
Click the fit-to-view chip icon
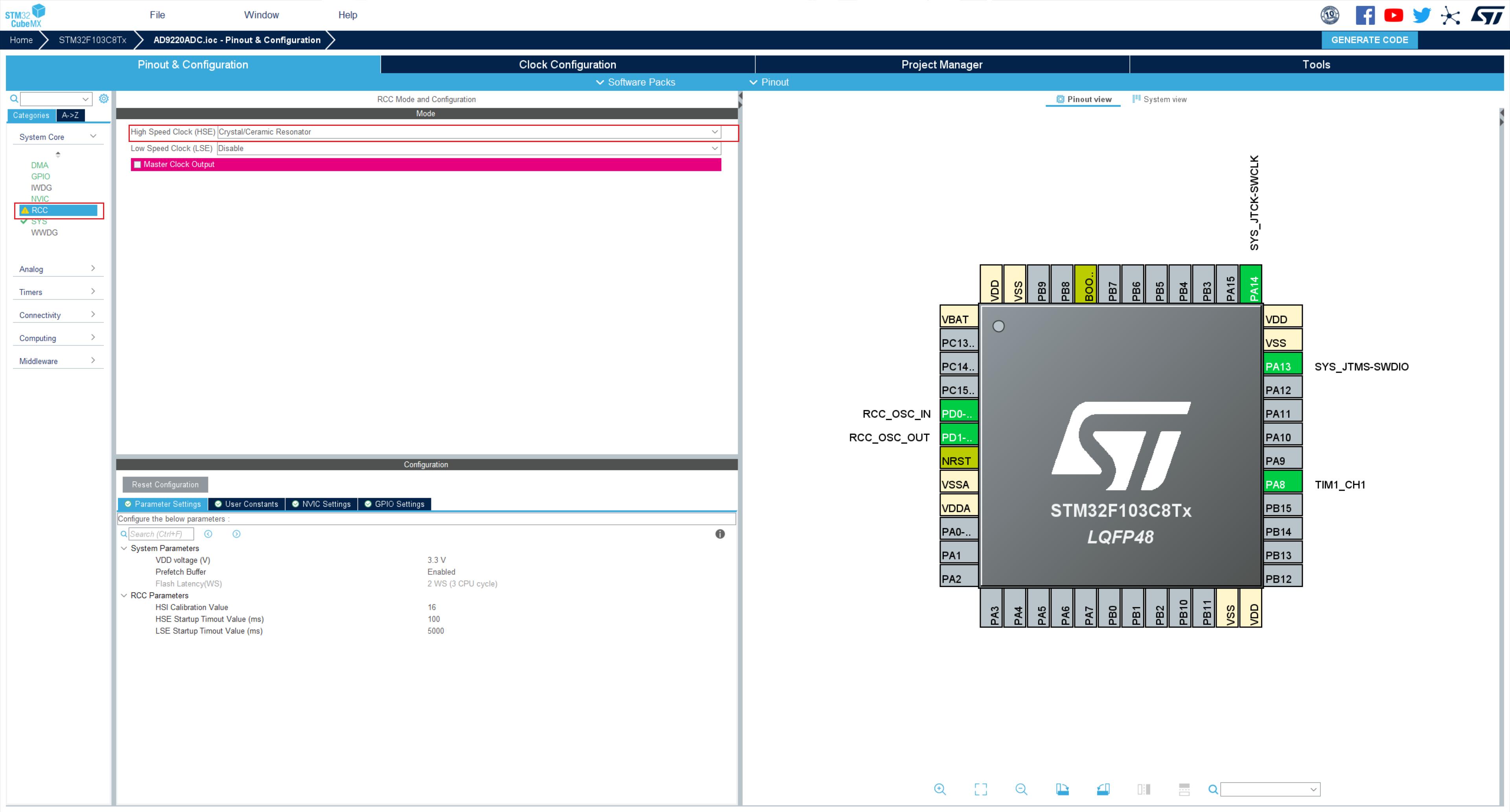pos(981,789)
